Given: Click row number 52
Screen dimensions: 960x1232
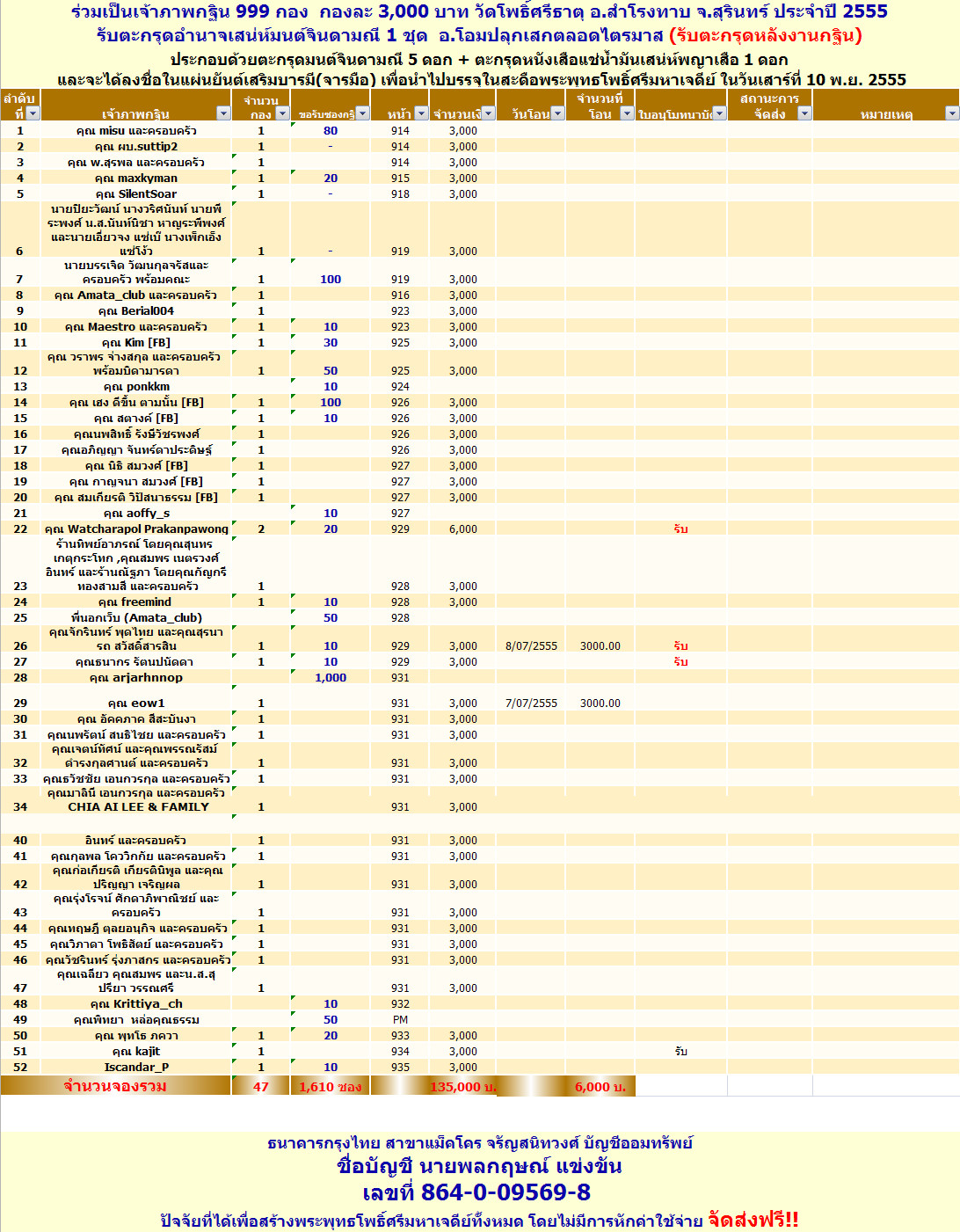Looking at the screenshot, I should click(20, 1068).
